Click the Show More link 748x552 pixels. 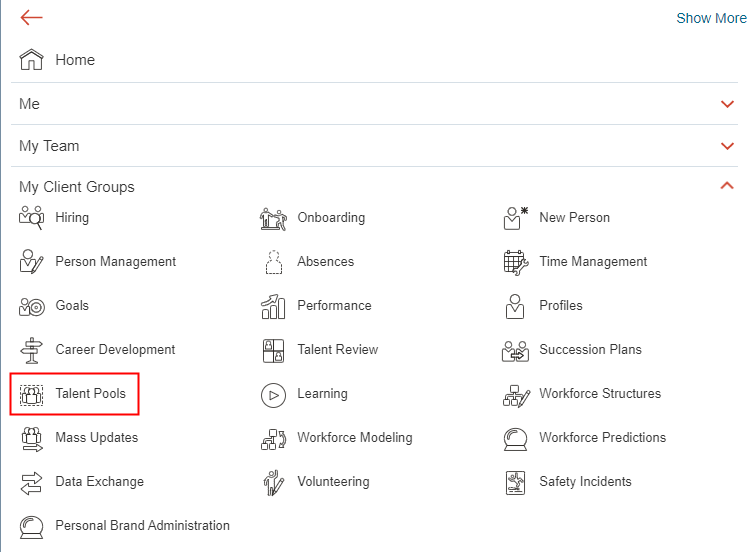[711, 18]
